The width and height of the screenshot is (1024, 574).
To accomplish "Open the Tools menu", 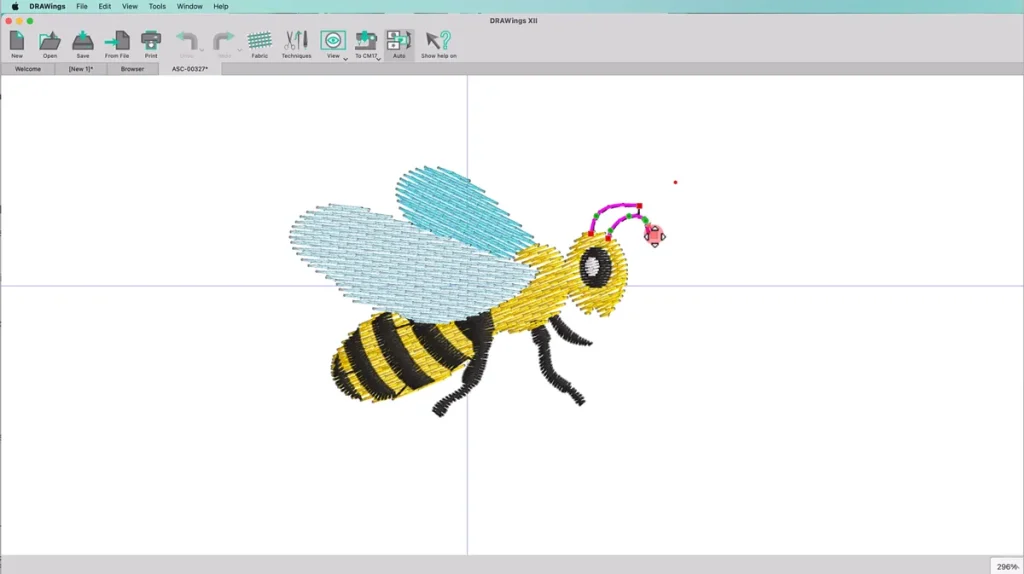I will click(x=157, y=7).
